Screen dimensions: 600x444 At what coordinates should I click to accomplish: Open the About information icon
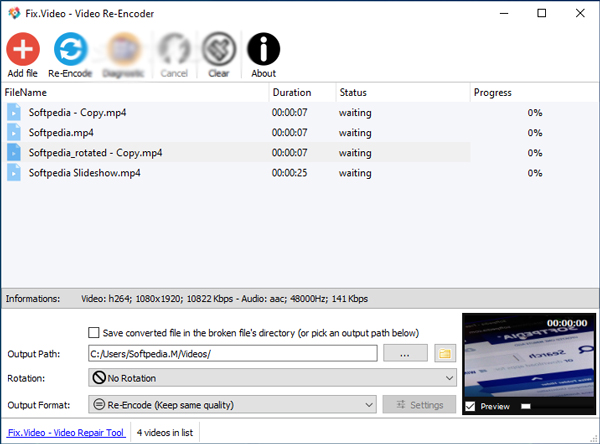(x=264, y=50)
